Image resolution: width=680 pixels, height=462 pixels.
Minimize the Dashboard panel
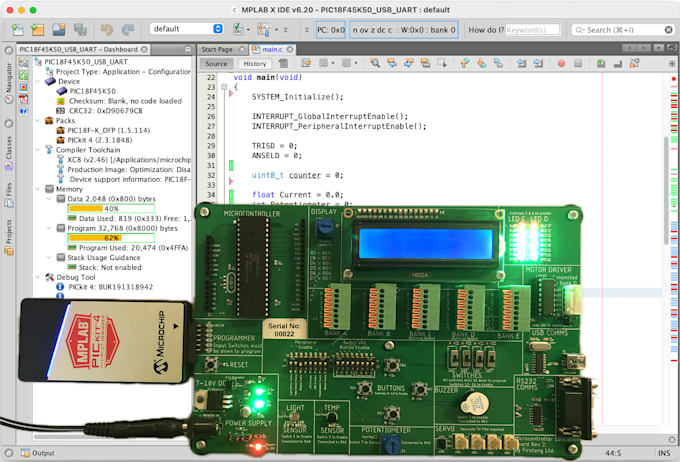[x=188, y=49]
